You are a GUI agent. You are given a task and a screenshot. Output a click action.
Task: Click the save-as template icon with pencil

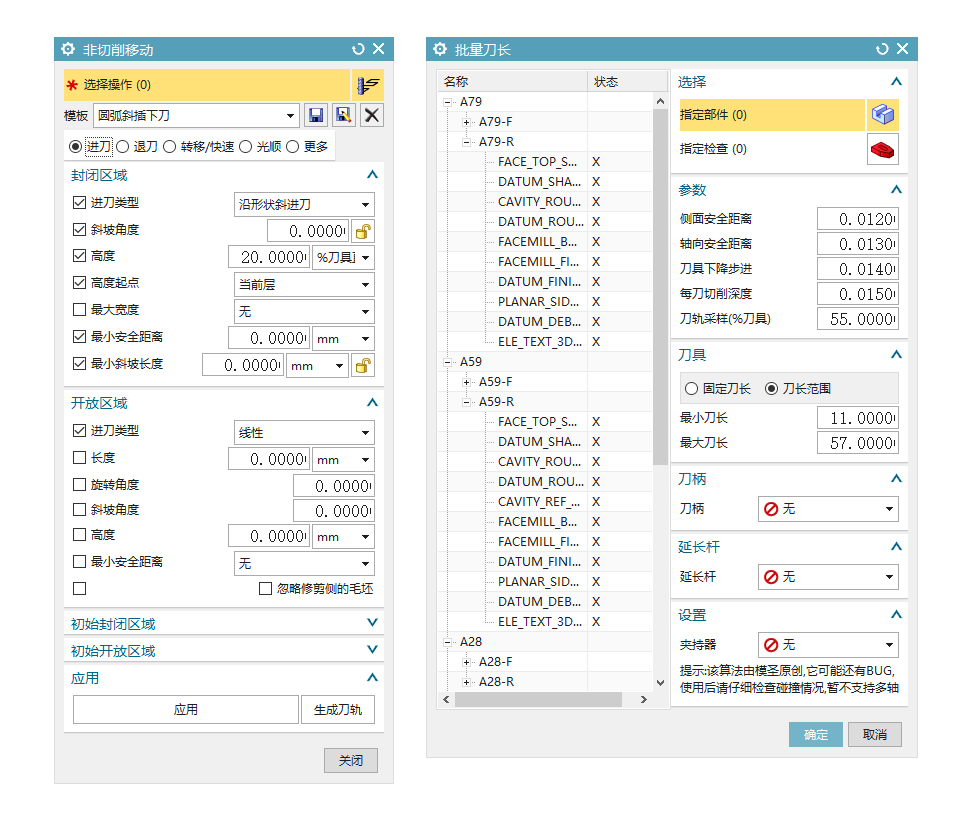tap(344, 115)
